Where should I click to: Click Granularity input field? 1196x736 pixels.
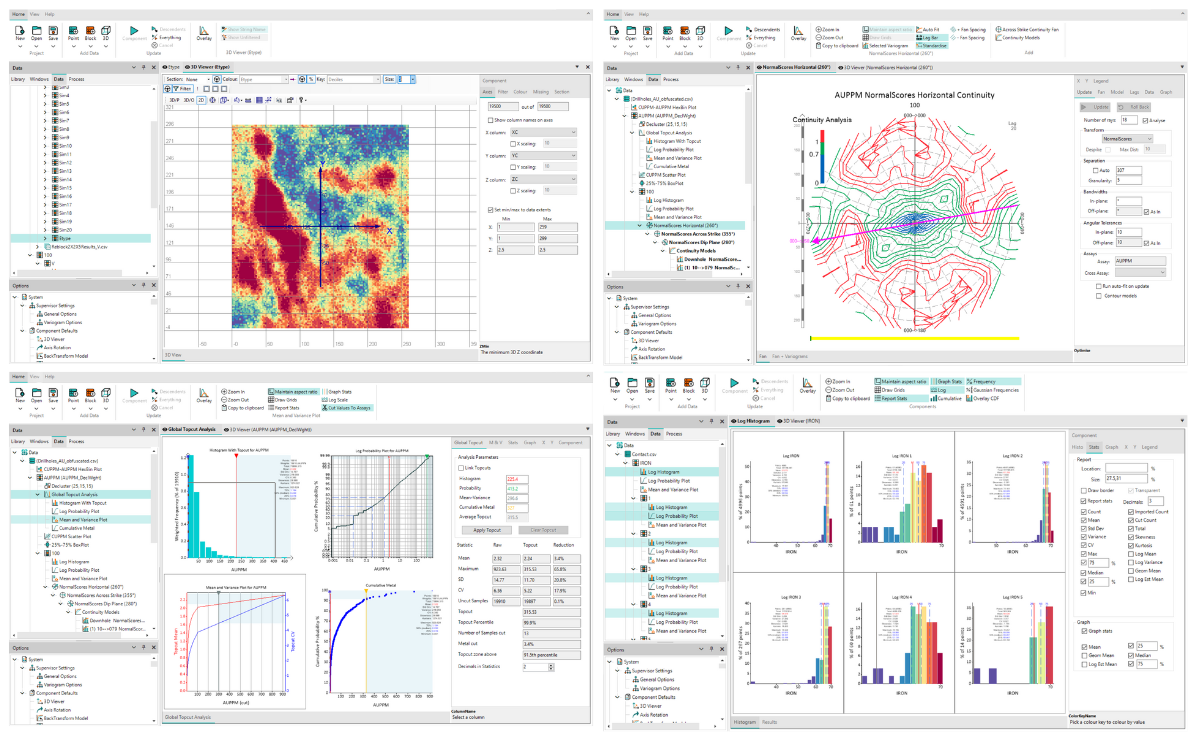pos(1128,181)
